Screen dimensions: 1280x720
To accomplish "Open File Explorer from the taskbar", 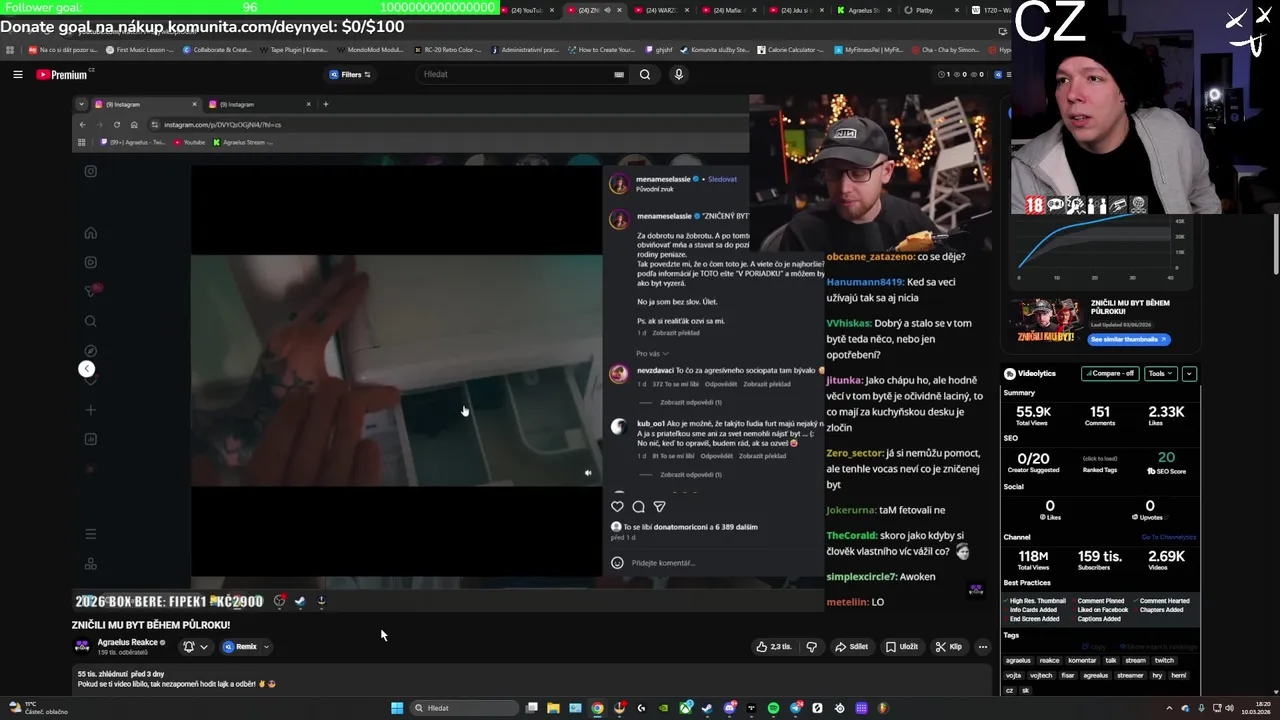I will pyautogui.click(x=553, y=708).
